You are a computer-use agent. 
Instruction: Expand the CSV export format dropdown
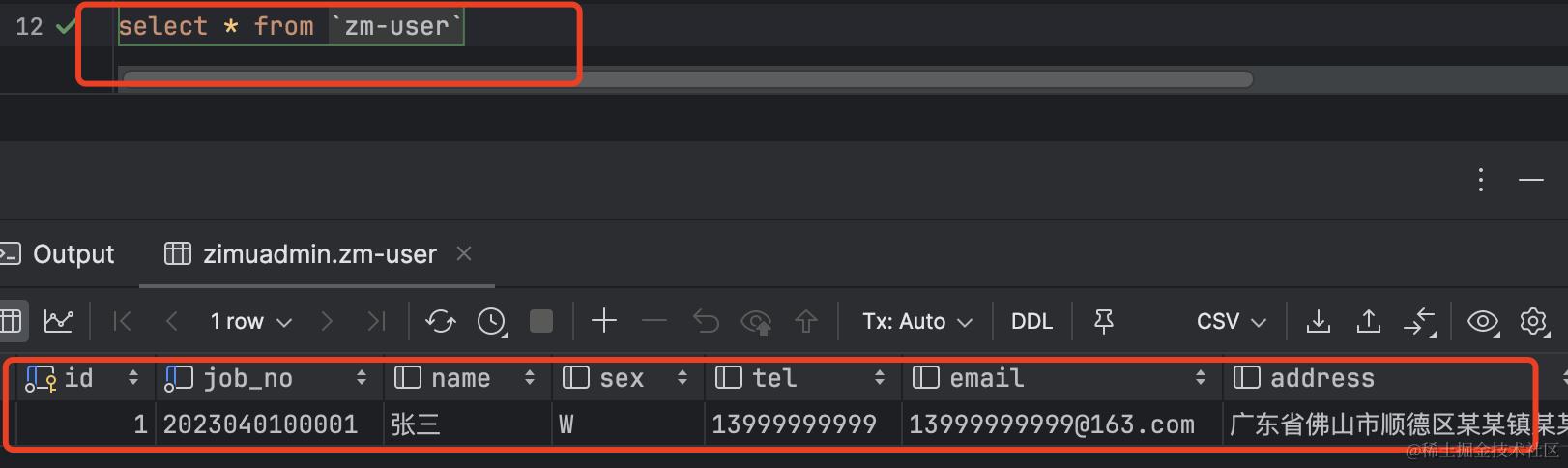(x=1231, y=321)
